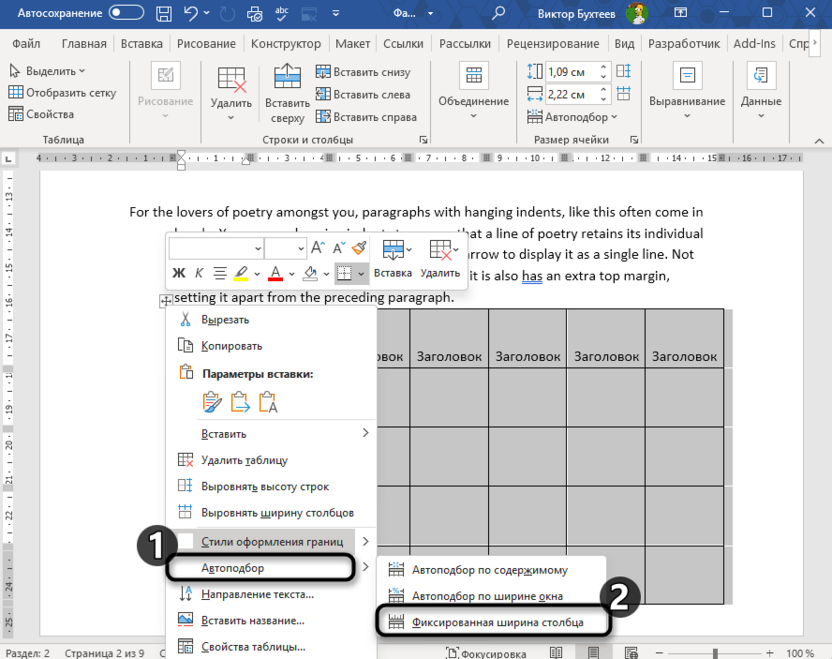Open the search magnifier in title bar
Viewport: 832px width, 659px height.
click(498, 13)
